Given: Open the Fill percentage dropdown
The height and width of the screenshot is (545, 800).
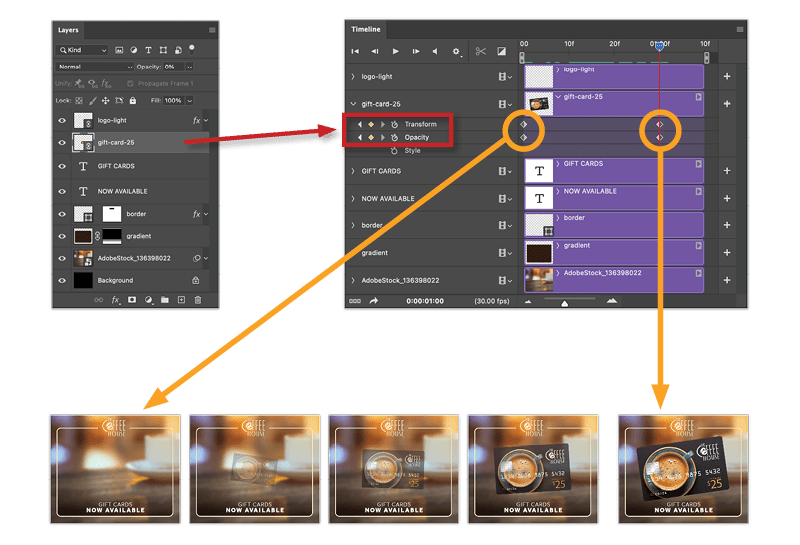Looking at the screenshot, I should (190, 101).
